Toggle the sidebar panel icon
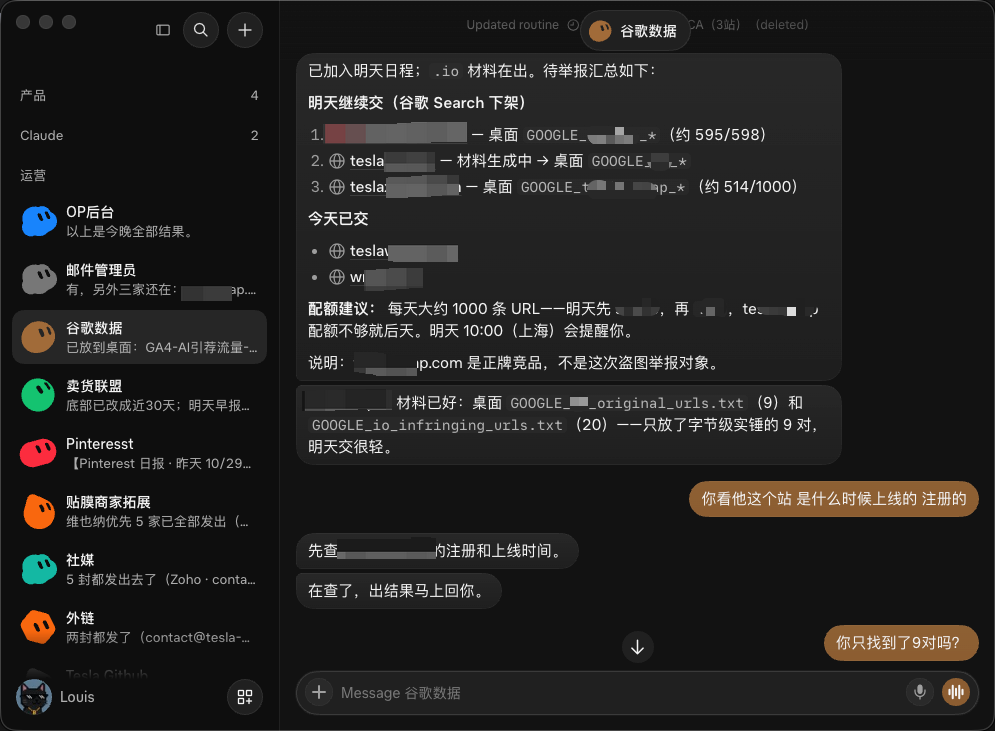Viewport: 995px width, 731px height. click(163, 30)
